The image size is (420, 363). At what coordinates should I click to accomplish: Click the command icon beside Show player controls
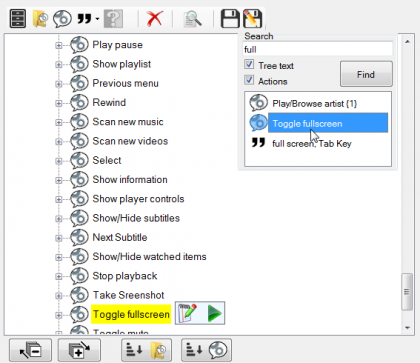click(79, 199)
